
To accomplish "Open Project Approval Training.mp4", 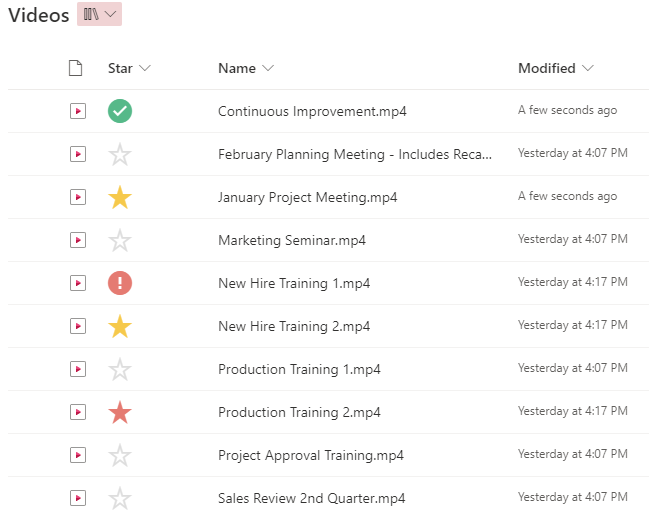I will click(311, 456).
